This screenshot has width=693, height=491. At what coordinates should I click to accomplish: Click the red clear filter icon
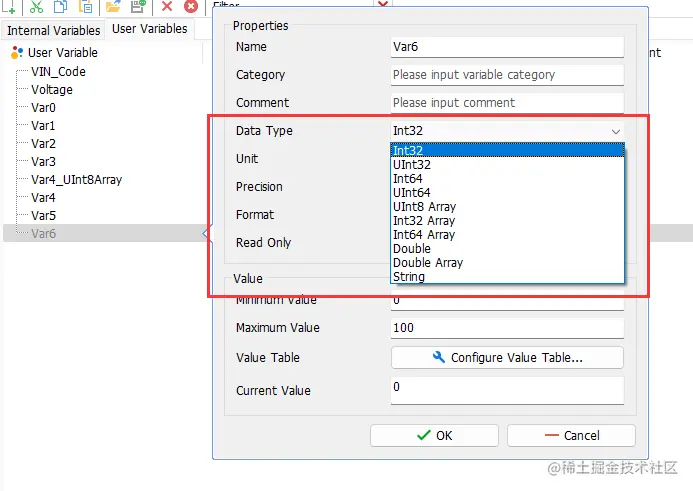pos(383,4)
